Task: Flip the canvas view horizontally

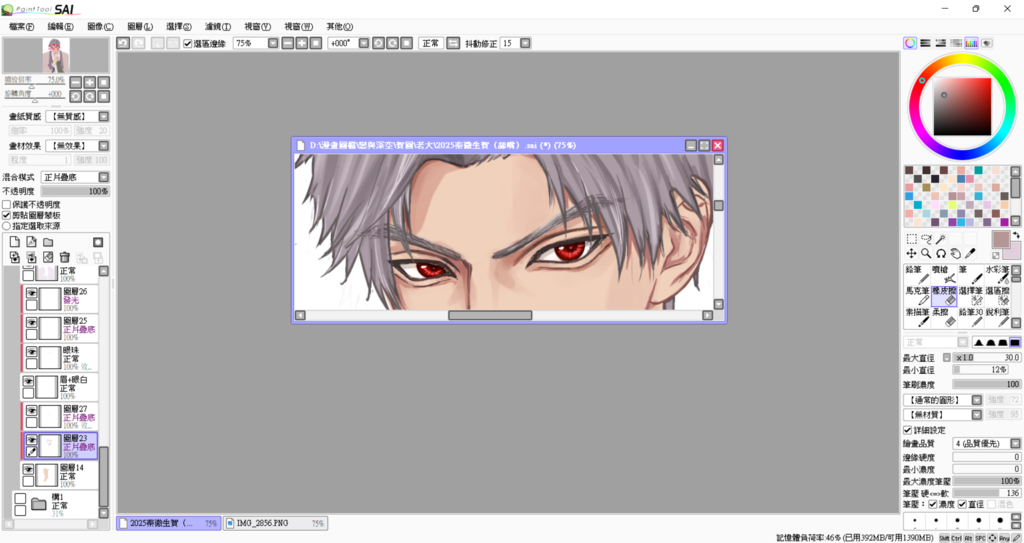Action: click(x=453, y=43)
